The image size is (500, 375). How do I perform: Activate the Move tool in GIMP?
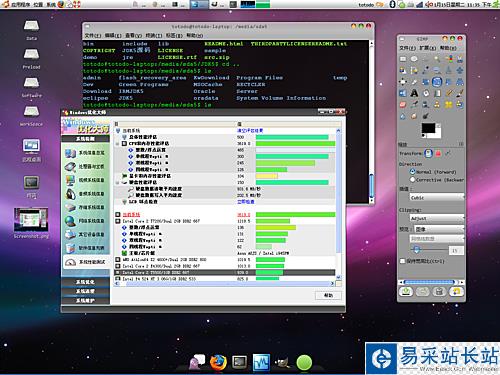click(x=460, y=70)
